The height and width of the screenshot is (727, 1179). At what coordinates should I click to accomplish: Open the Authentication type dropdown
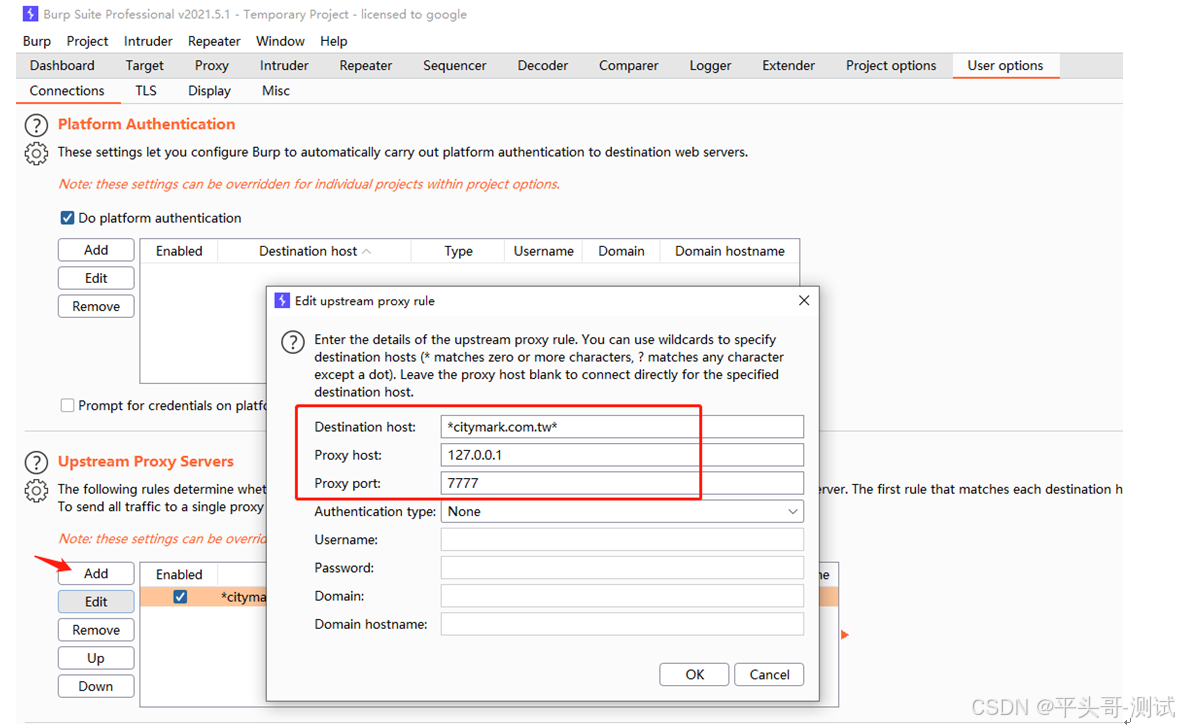point(622,511)
